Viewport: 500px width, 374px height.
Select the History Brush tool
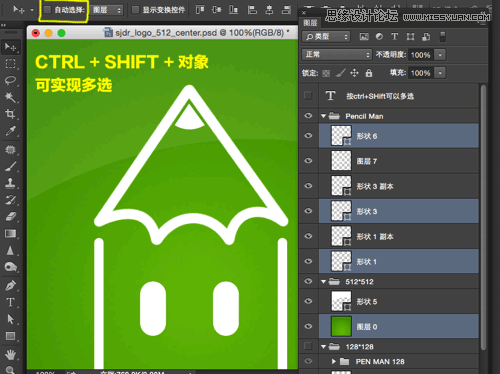pos(10,200)
